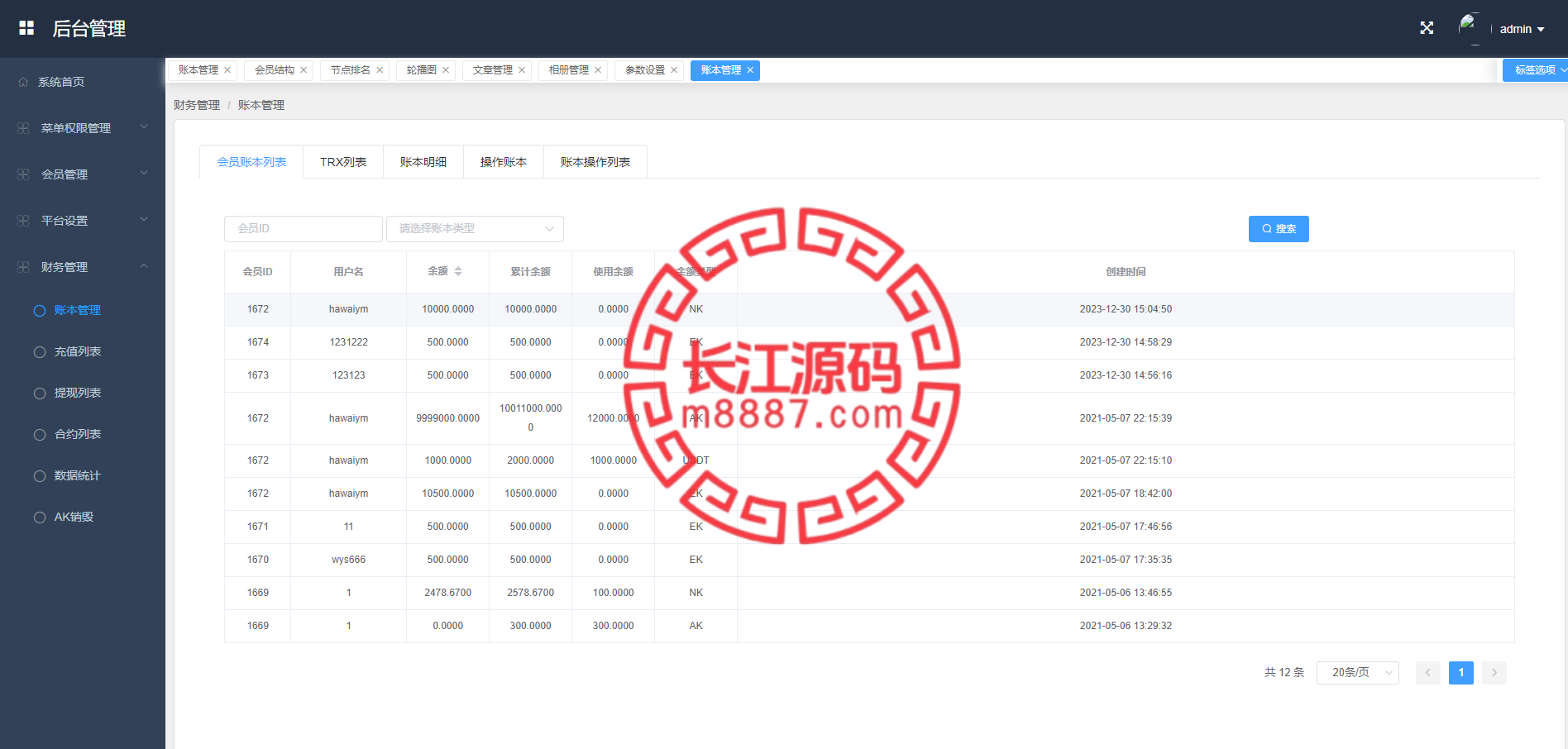Open the 标签选项 dropdown
Viewport: 1568px width, 749px height.
click(1536, 70)
